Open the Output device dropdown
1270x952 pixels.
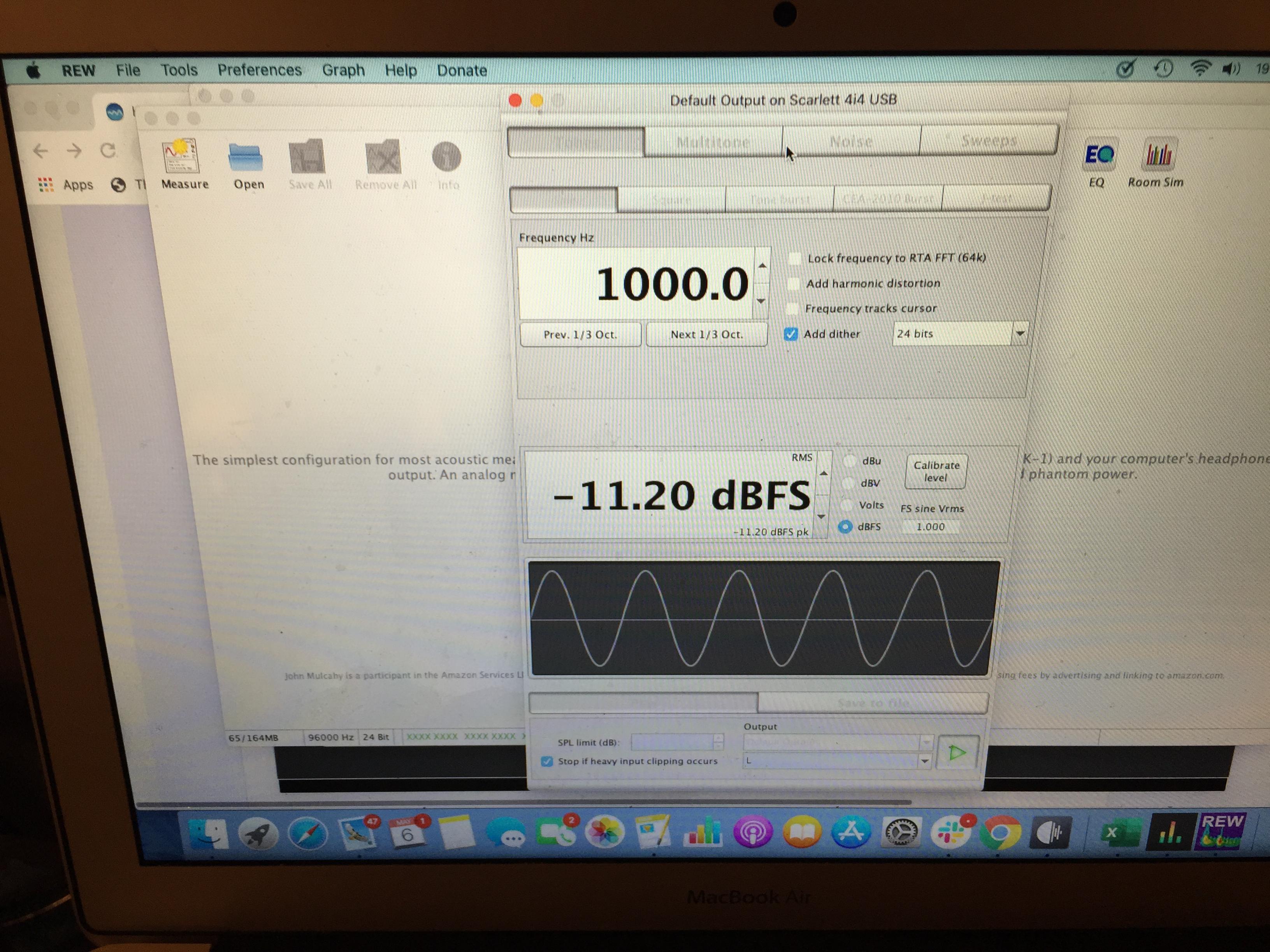point(838,743)
